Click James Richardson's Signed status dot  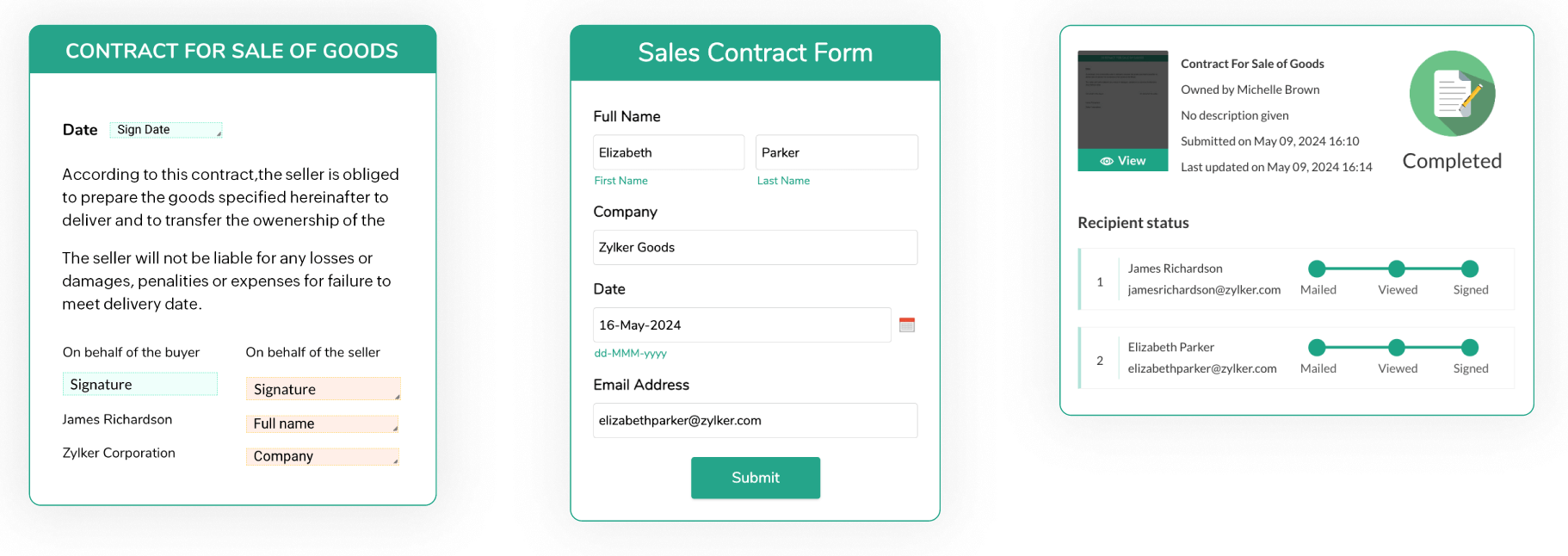pos(1470,269)
